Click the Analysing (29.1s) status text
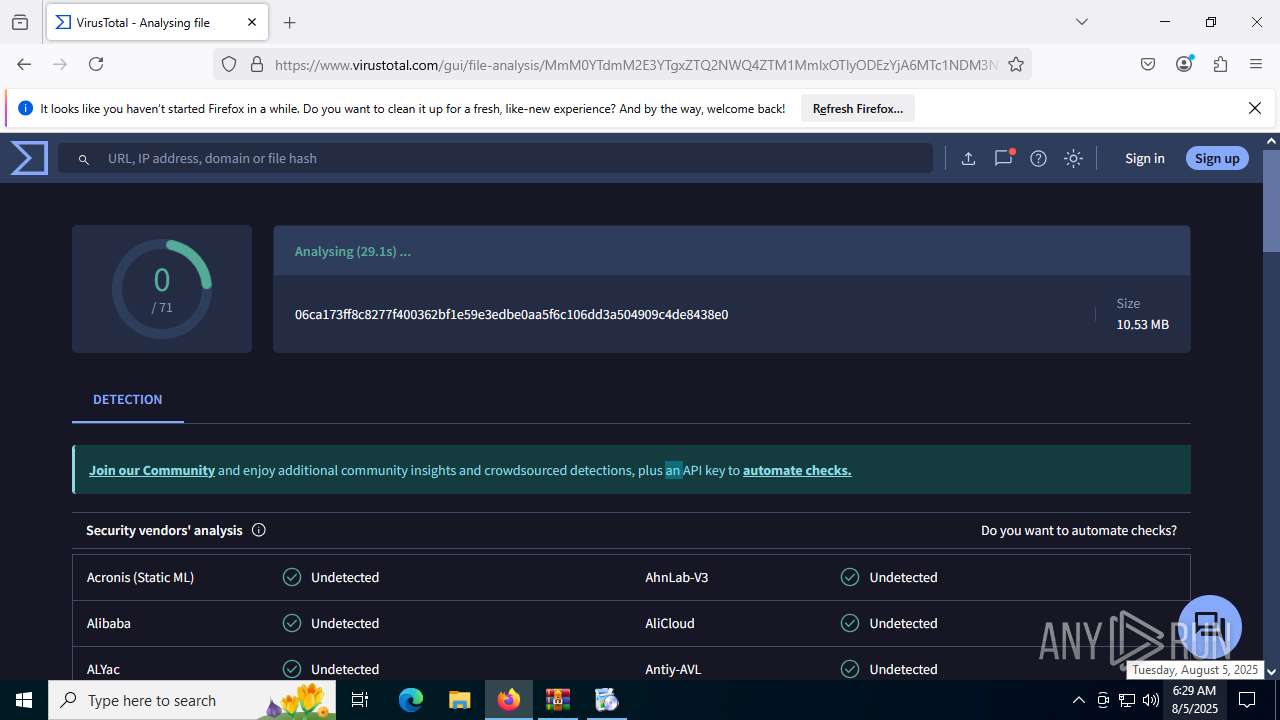This screenshot has width=1280, height=720. click(x=352, y=251)
